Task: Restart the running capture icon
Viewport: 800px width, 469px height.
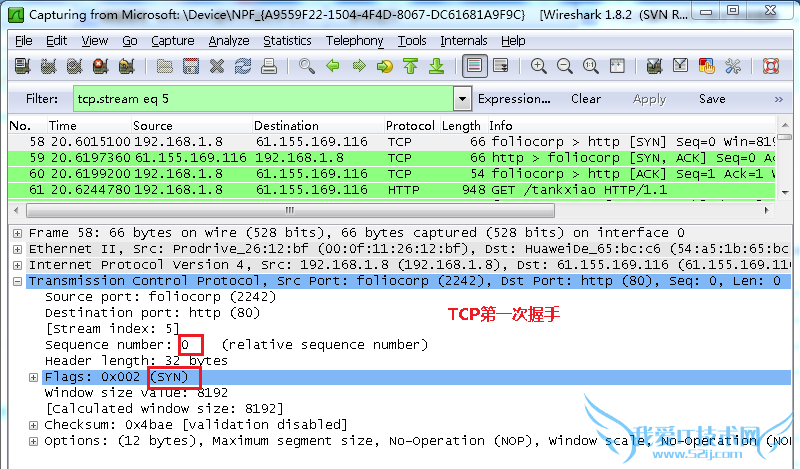Action: coord(127,66)
